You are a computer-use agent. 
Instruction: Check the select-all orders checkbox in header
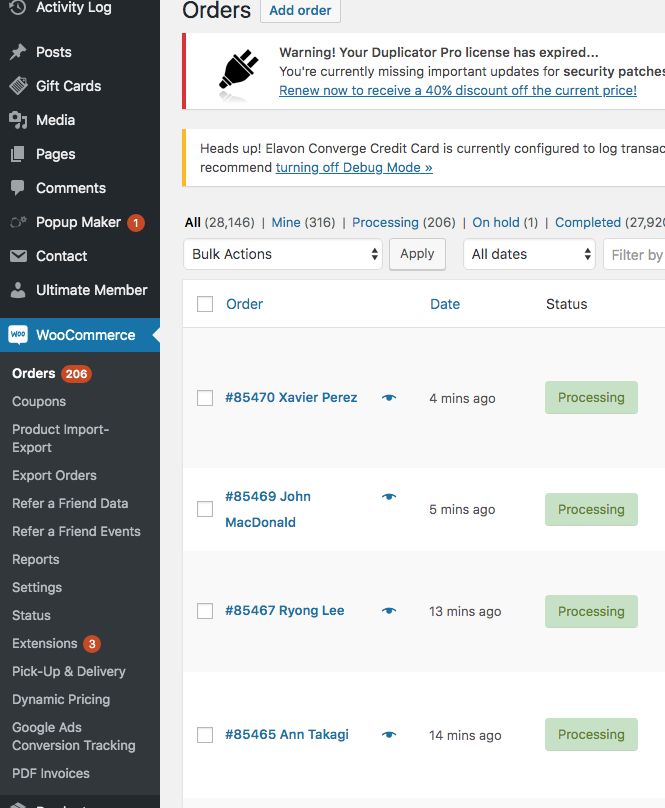tap(205, 304)
